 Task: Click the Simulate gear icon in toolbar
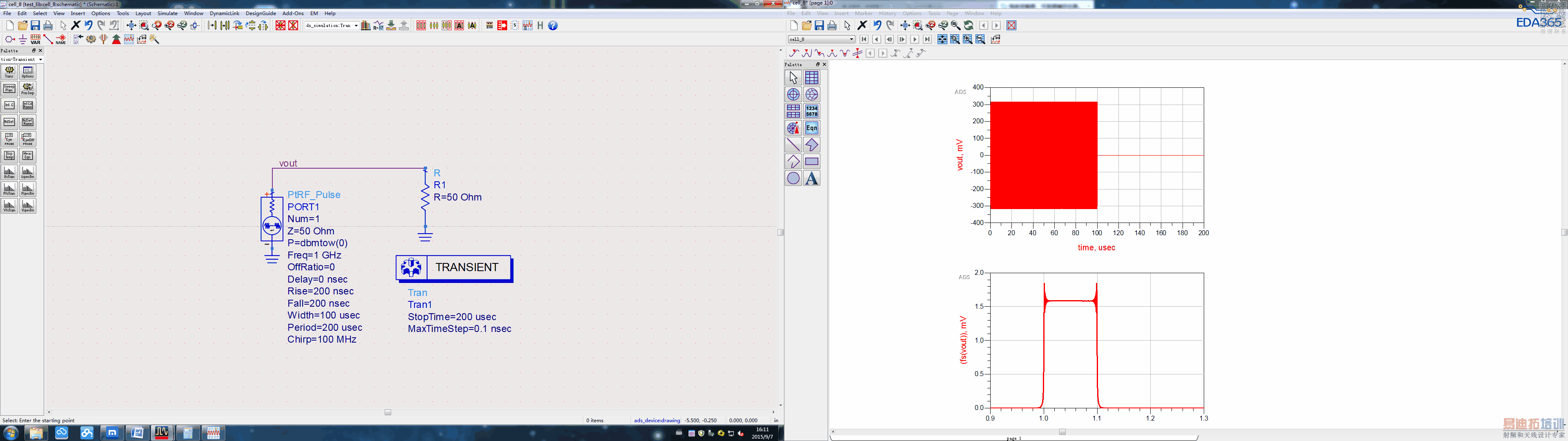[91, 39]
